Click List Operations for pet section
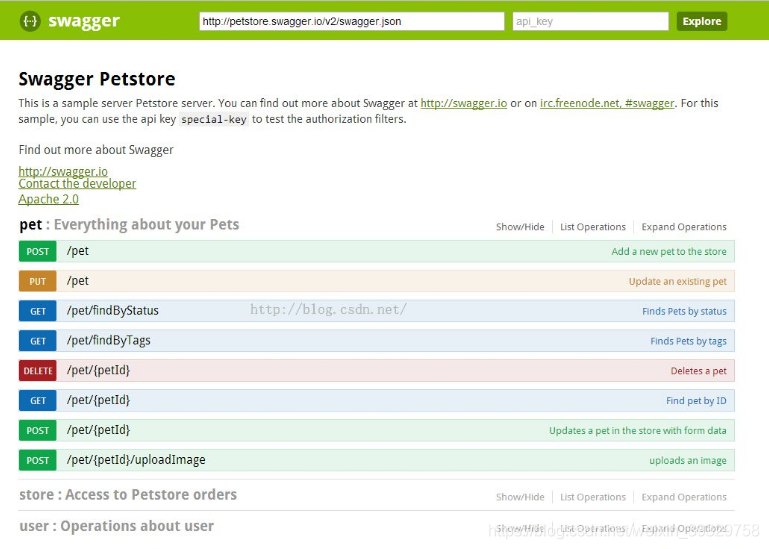Image resolution: width=769 pixels, height=549 pixels. coord(593,227)
